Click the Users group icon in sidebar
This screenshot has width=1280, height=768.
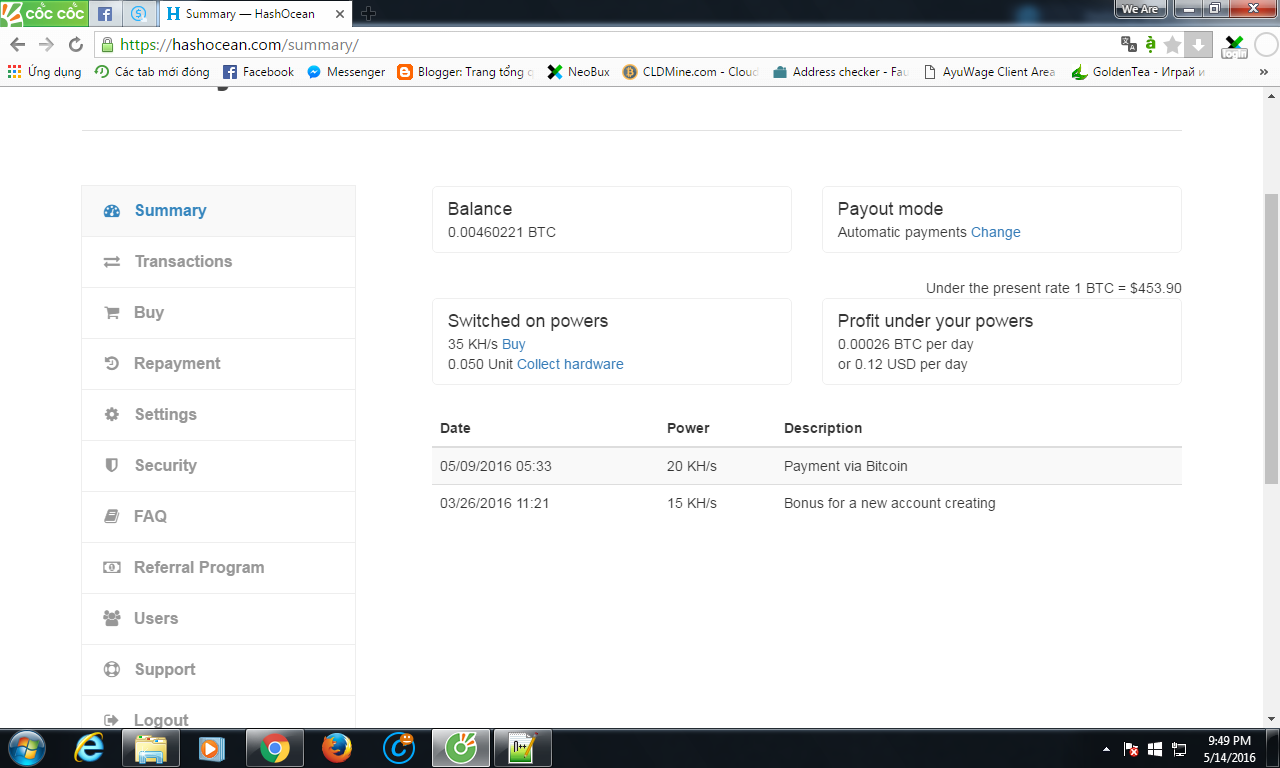112,619
